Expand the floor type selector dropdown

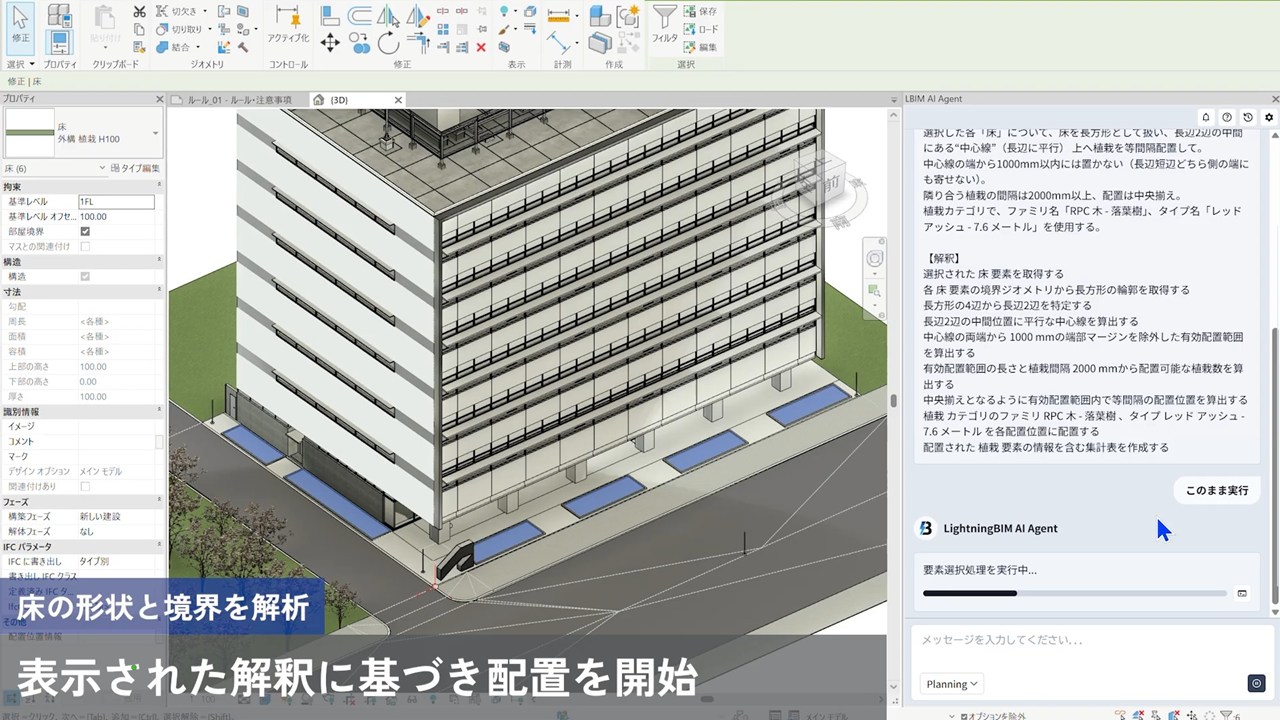tap(155, 133)
